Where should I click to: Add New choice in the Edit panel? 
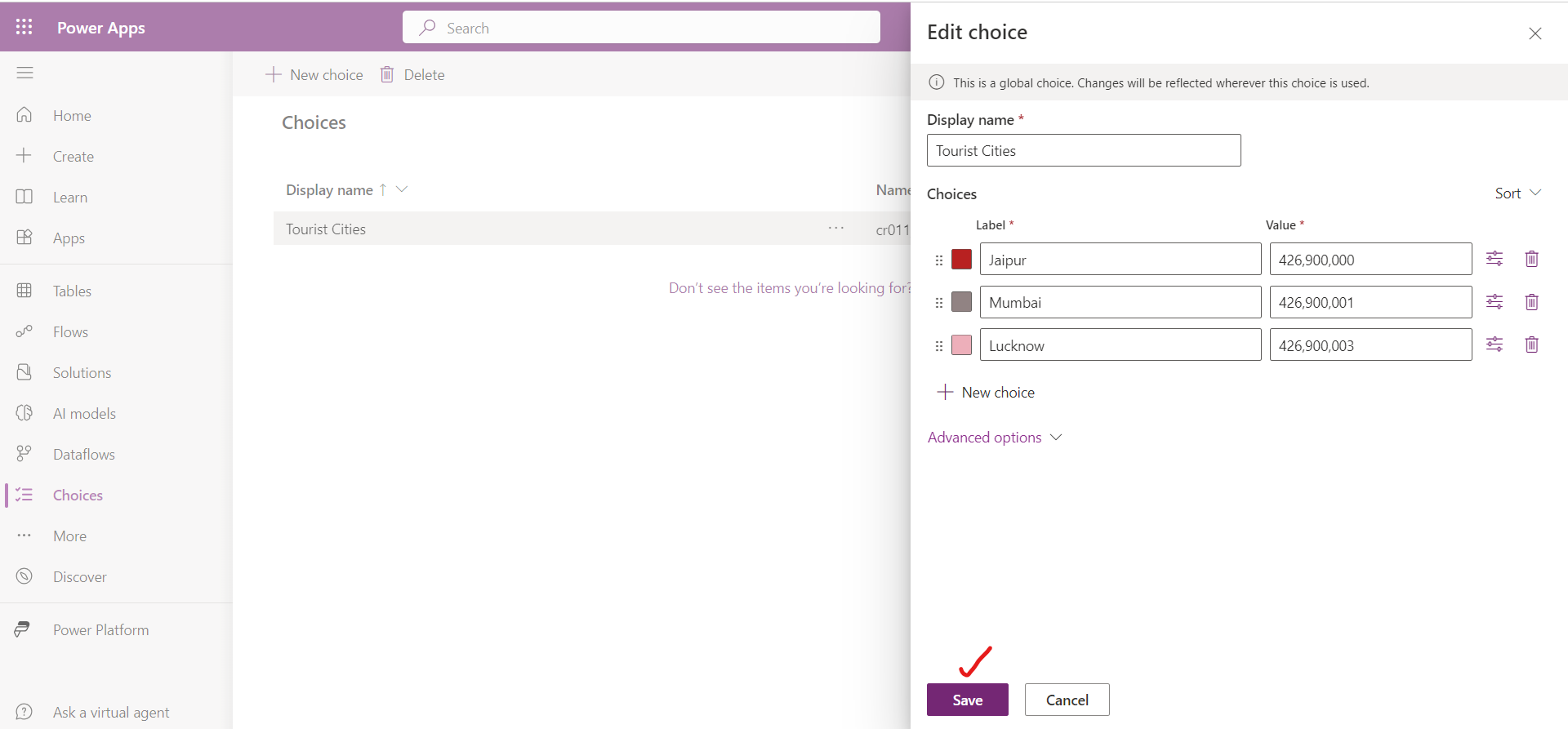click(987, 392)
